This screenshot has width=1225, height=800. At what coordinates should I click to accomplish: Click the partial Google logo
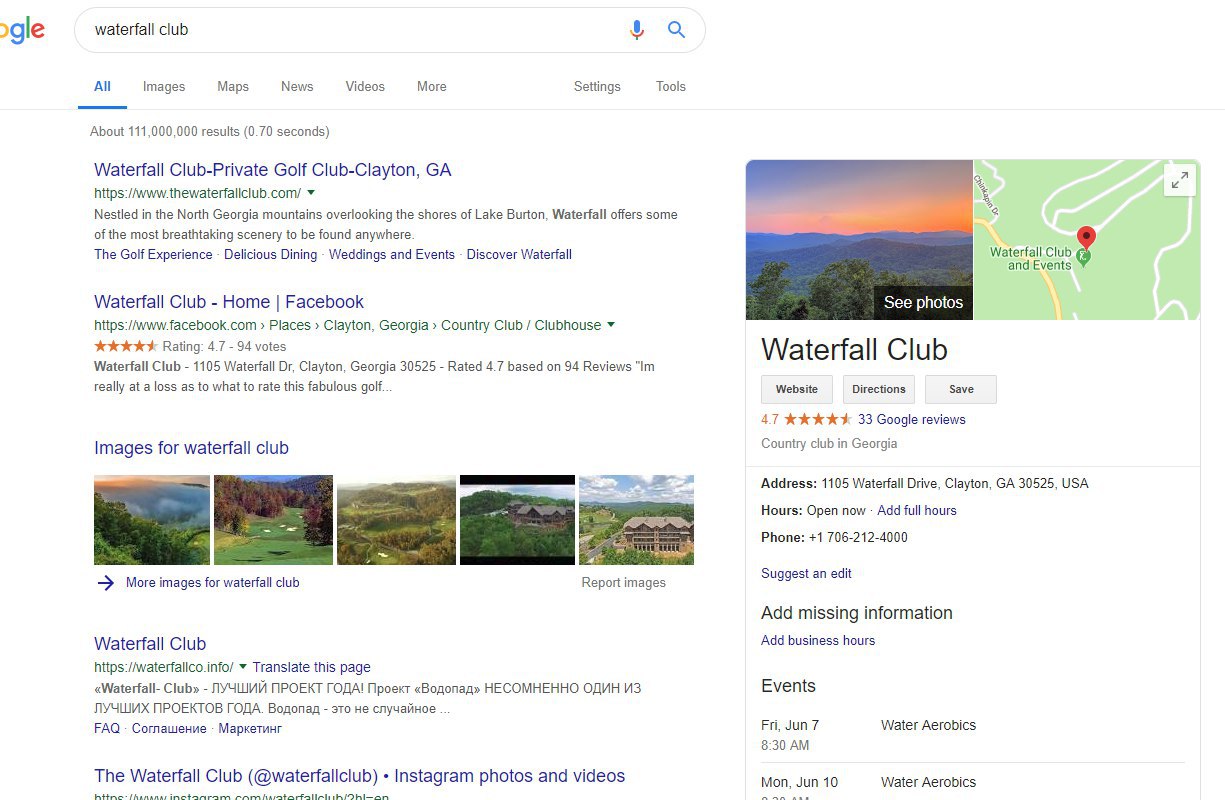[22, 30]
